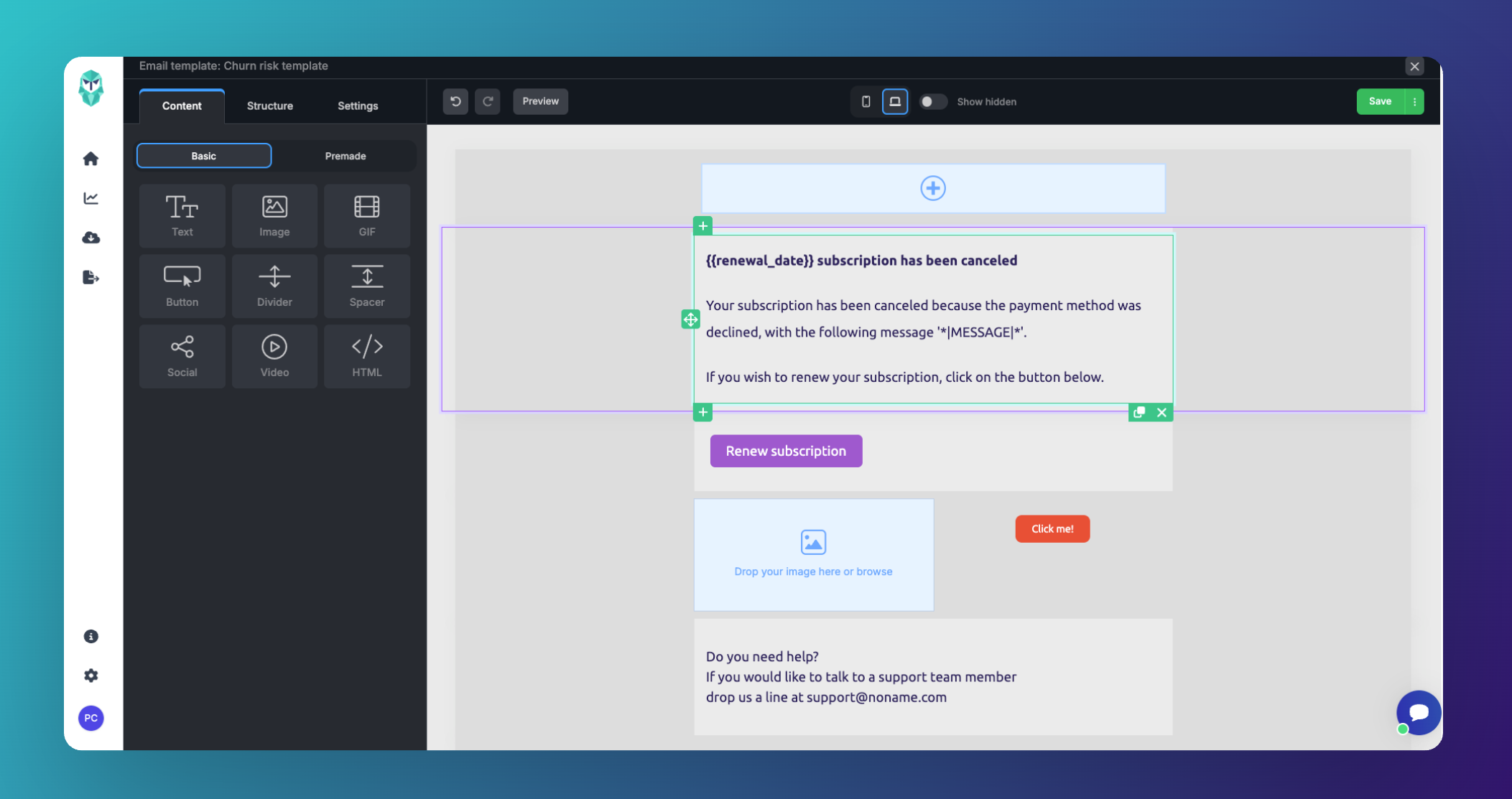This screenshot has height=799, width=1512.
Task: Add block below the selected text
Action: pyautogui.click(x=702, y=412)
